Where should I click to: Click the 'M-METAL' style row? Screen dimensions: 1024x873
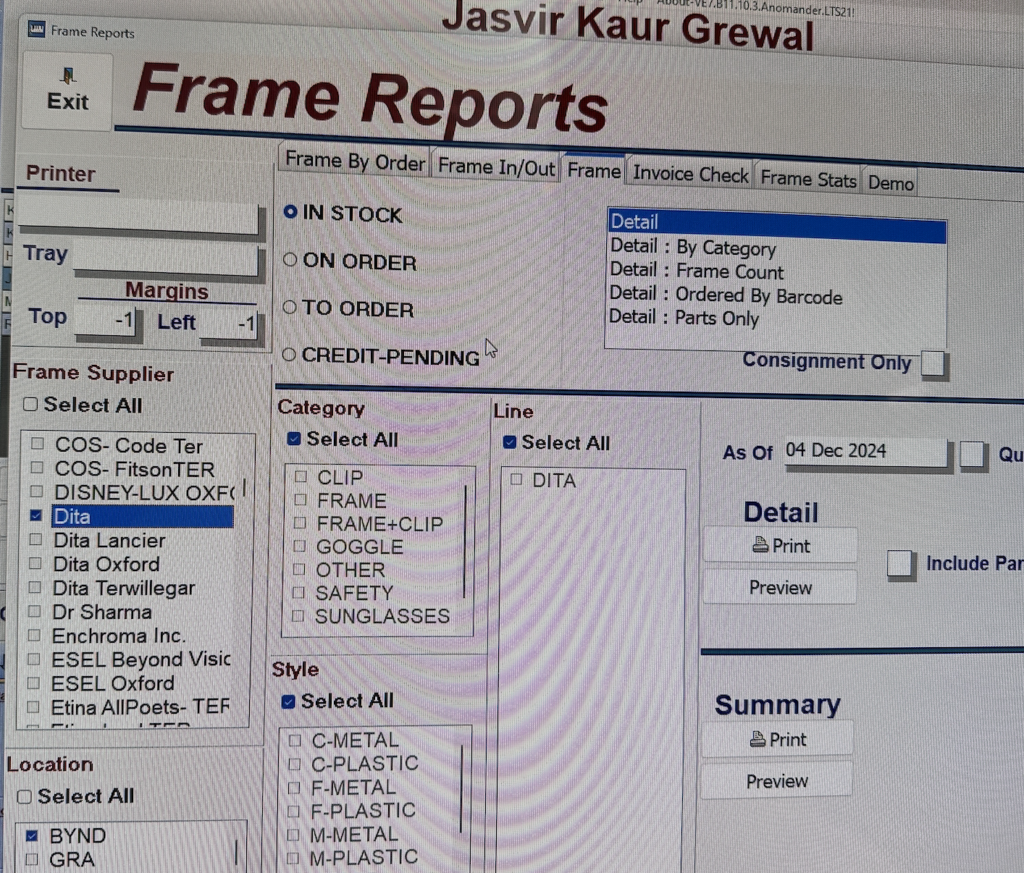click(353, 834)
